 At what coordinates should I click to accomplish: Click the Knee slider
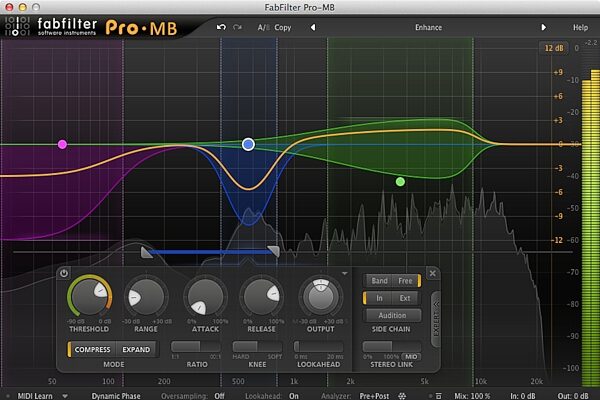258,347
